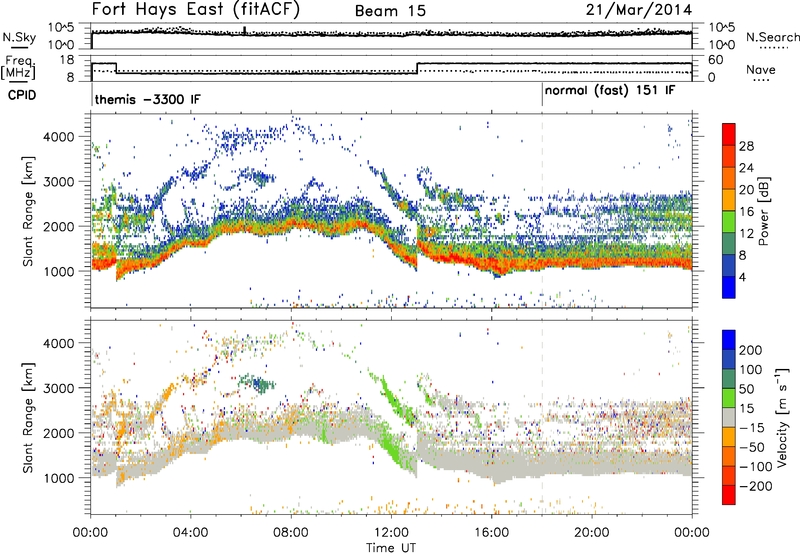Click the '12' tick on Power color bar
Image resolution: width=800 pixels, height=554 pixels.
(x=746, y=234)
